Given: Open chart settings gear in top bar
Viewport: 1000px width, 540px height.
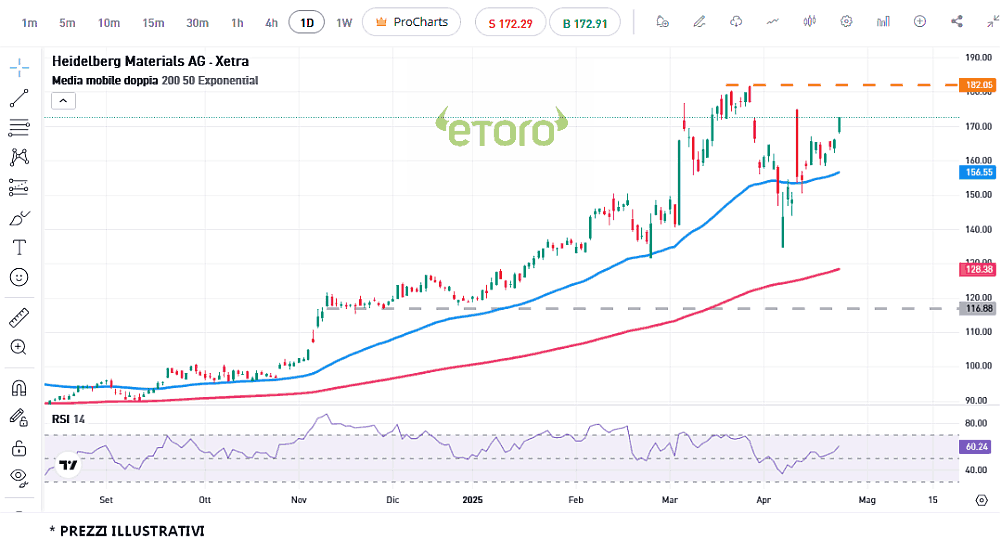Looking at the screenshot, I should click(x=846, y=22).
